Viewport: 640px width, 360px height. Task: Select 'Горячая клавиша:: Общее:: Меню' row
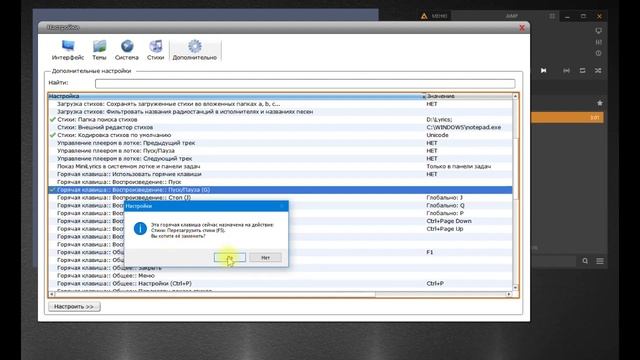(280, 276)
